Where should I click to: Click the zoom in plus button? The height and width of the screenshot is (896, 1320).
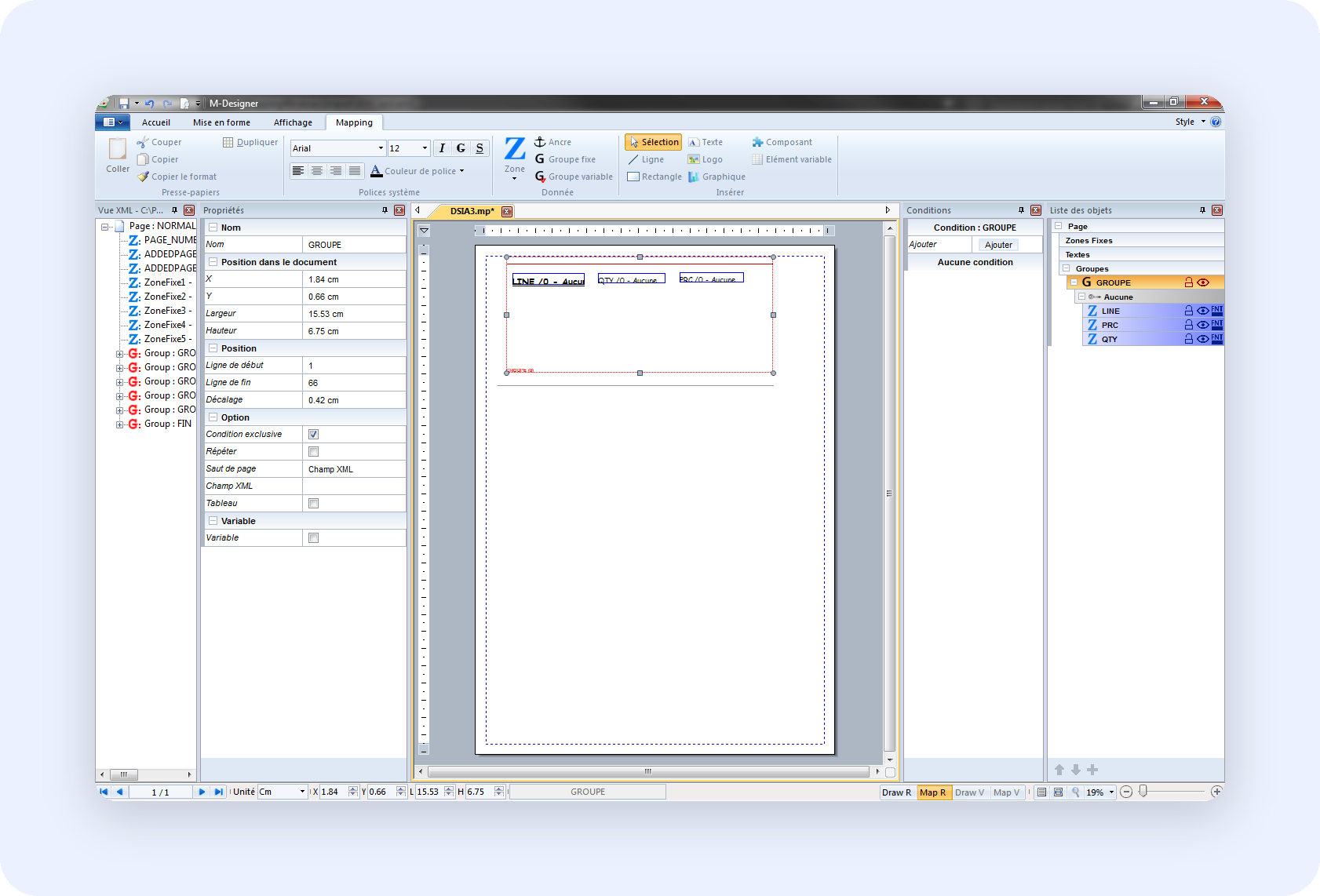click(1216, 792)
